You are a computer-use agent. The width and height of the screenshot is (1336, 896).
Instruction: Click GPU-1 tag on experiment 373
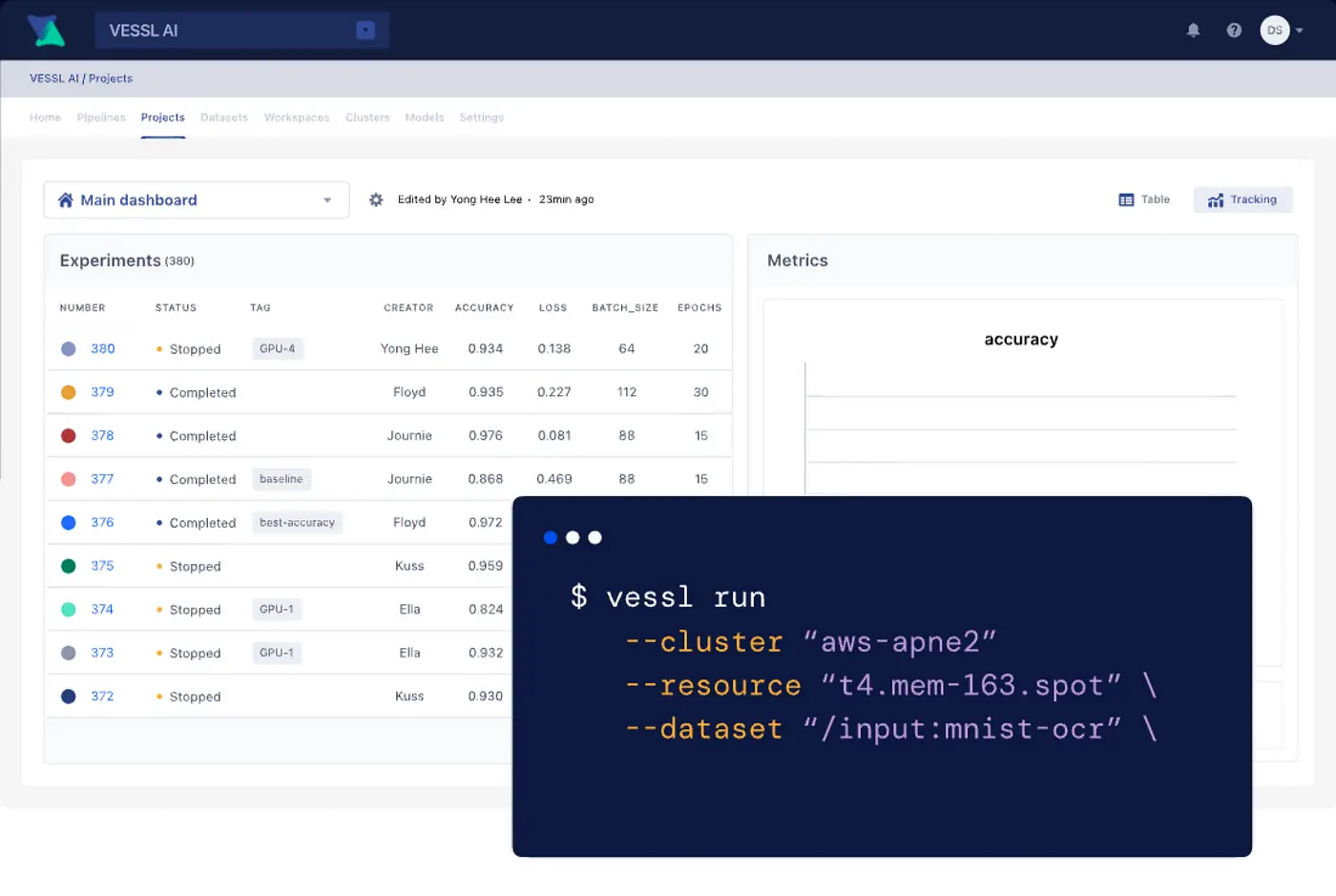click(x=277, y=653)
